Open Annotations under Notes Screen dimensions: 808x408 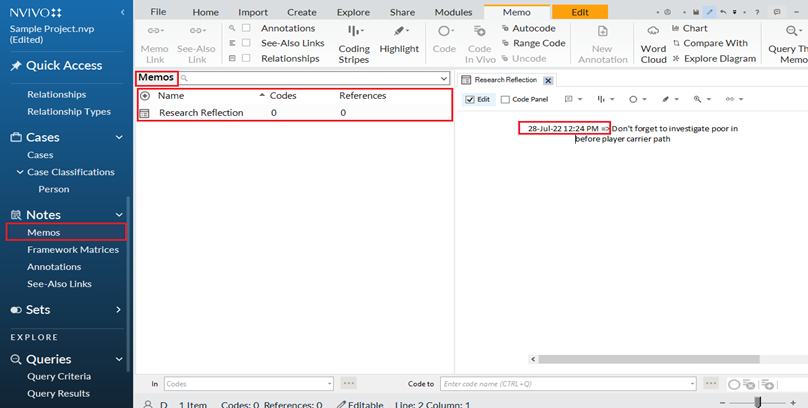tap(54, 267)
